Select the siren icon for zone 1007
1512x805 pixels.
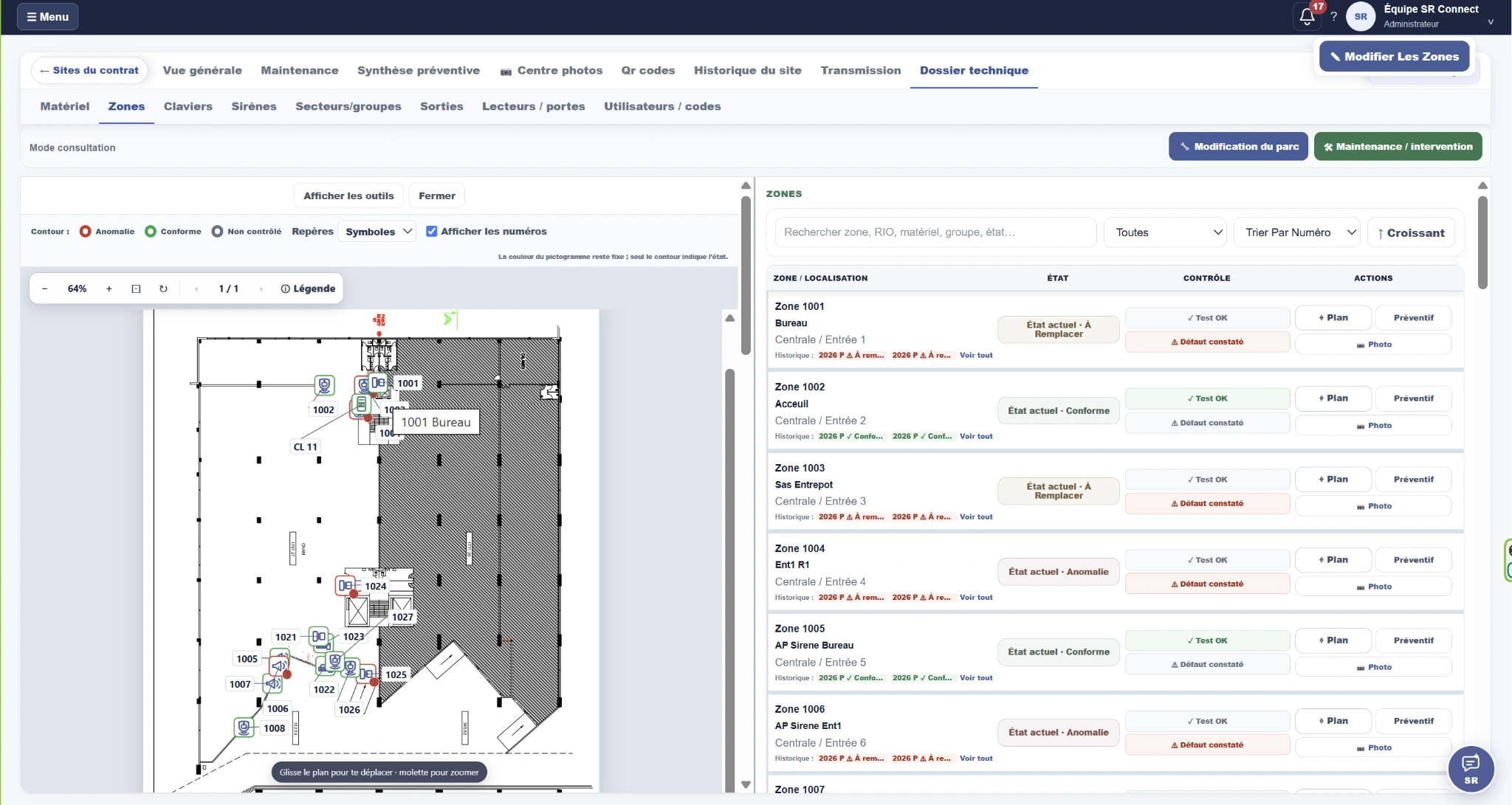272,683
